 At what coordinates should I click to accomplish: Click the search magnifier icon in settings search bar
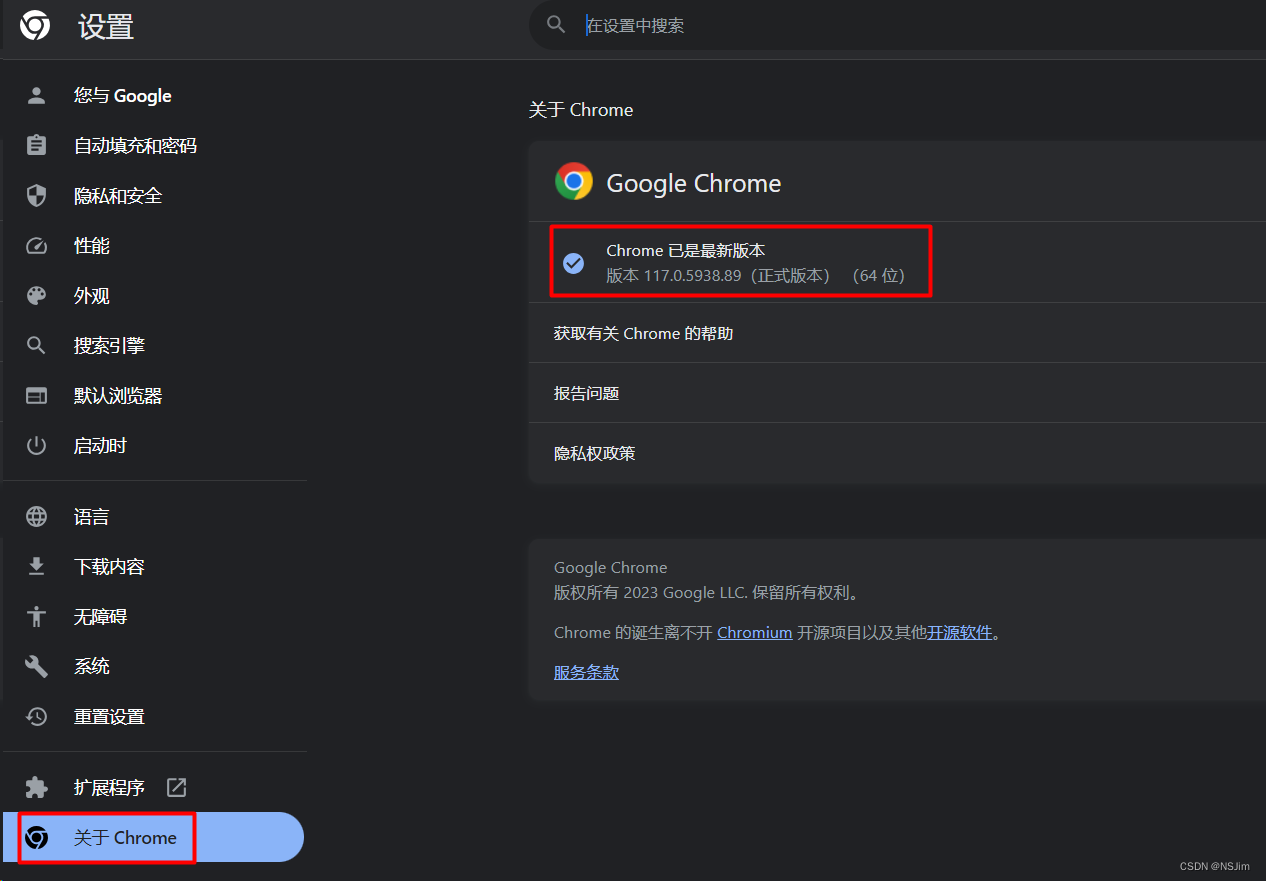click(x=556, y=25)
